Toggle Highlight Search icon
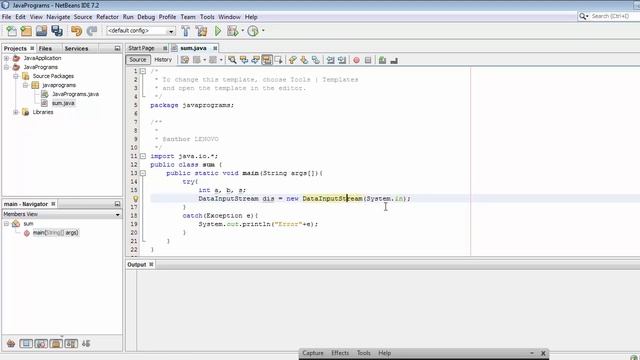This screenshot has height=360, width=640. 267,60
